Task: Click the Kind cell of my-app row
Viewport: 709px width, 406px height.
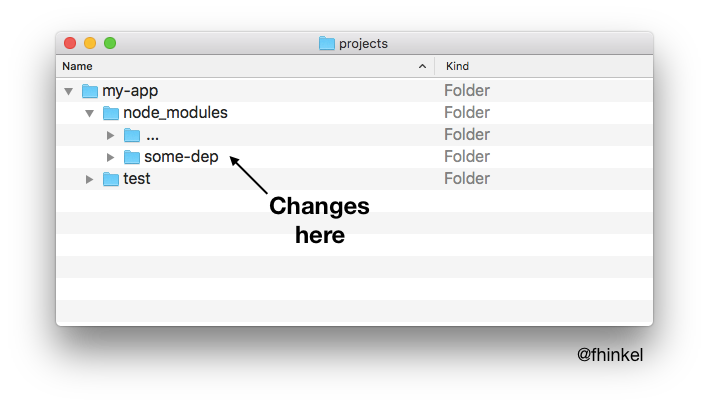Action: (x=467, y=90)
